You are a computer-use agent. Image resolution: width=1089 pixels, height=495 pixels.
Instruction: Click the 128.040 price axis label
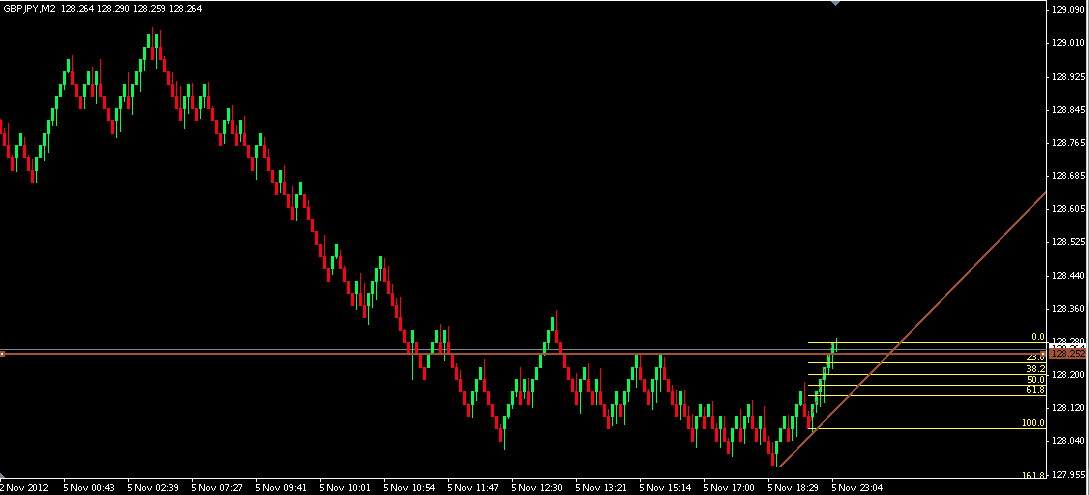(x=1070, y=441)
